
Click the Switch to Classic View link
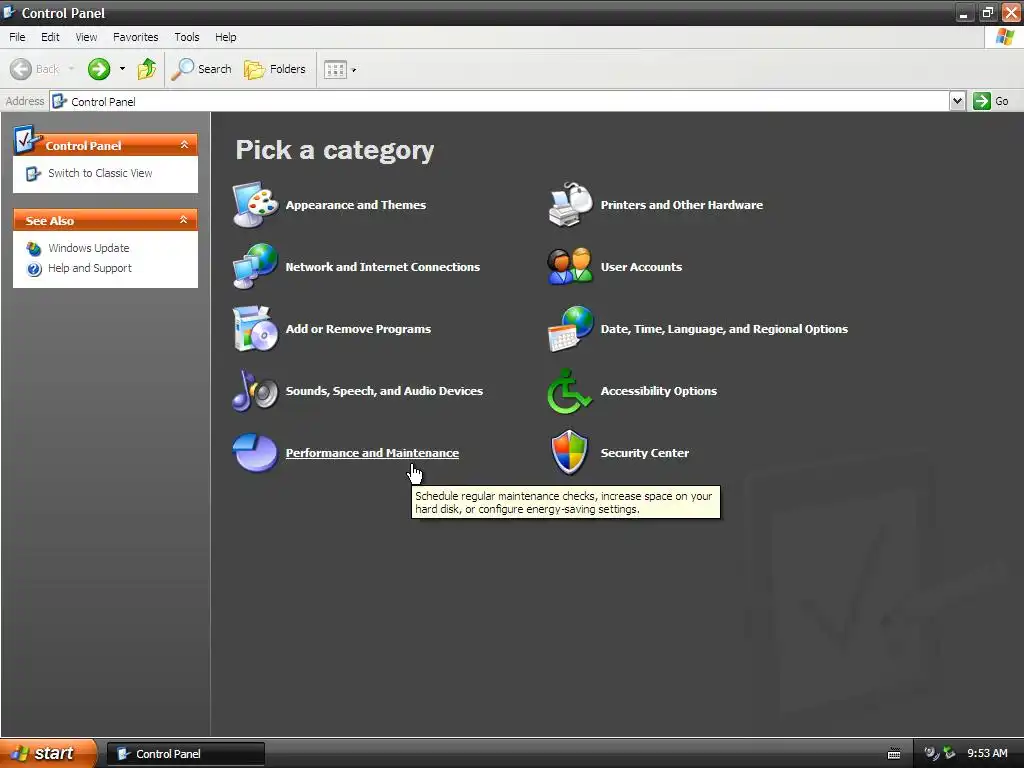coord(100,173)
